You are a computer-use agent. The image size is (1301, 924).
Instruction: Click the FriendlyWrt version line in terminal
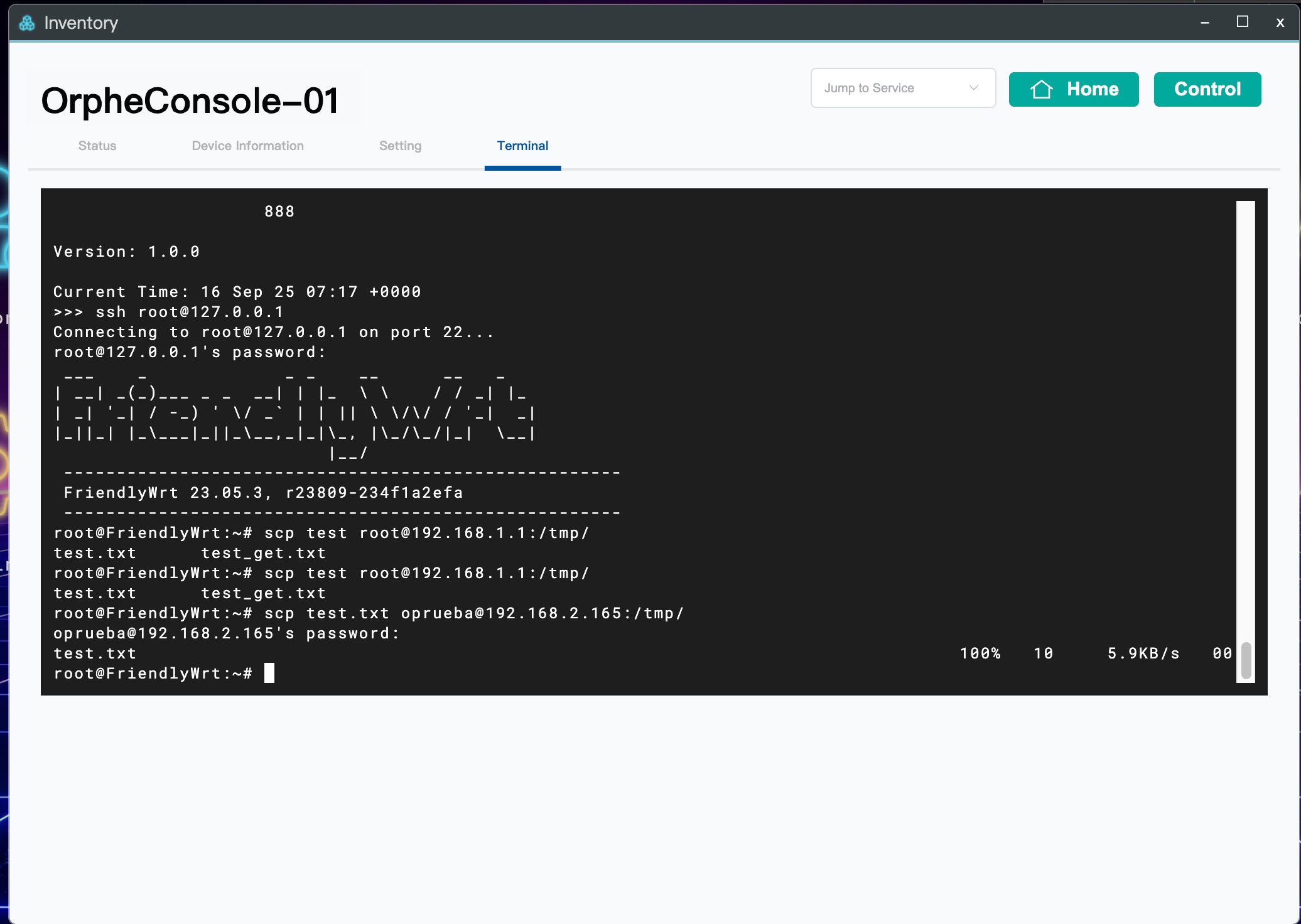(264, 493)
